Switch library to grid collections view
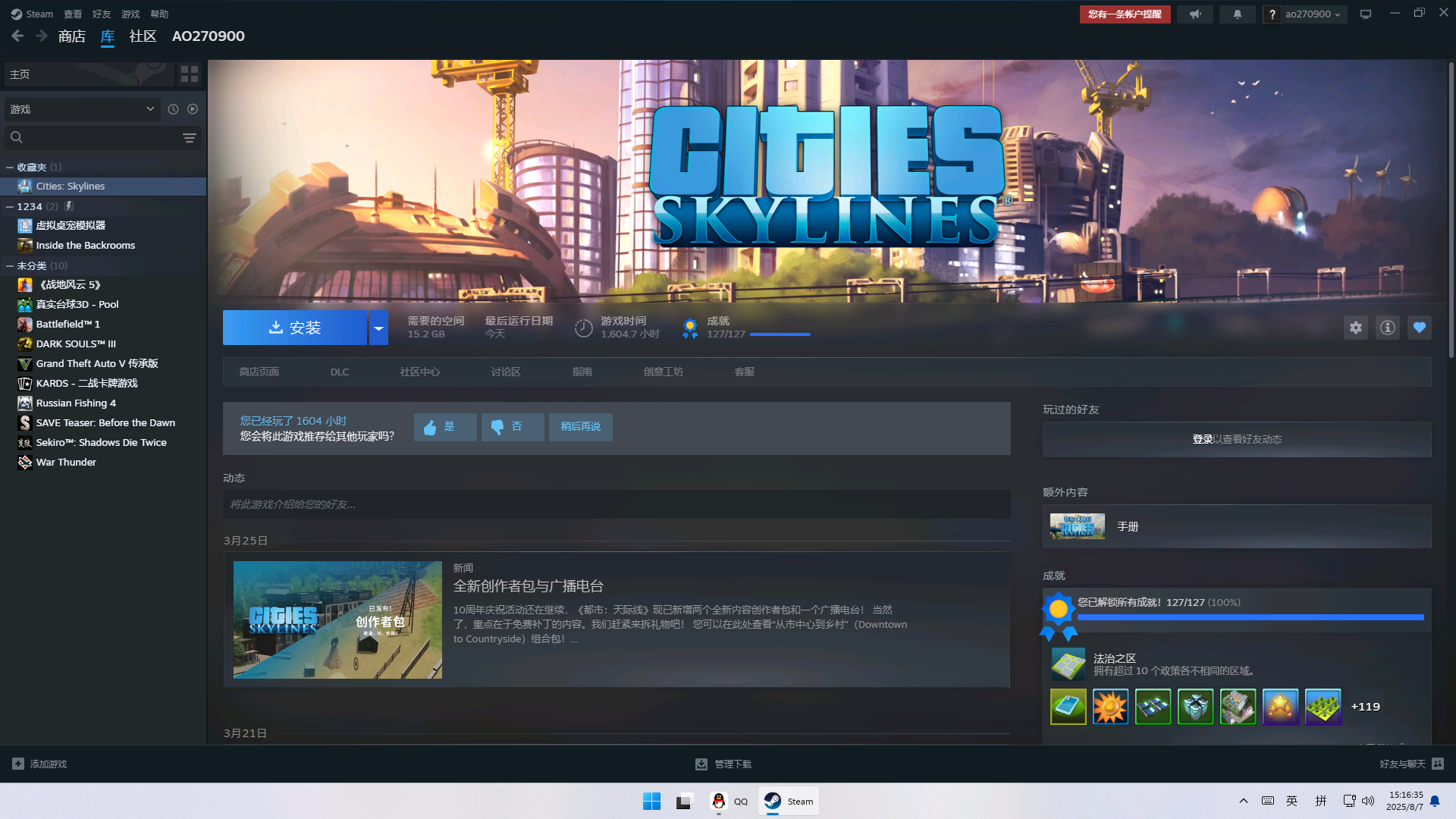 pyautogui.click(x=190, y=74)
